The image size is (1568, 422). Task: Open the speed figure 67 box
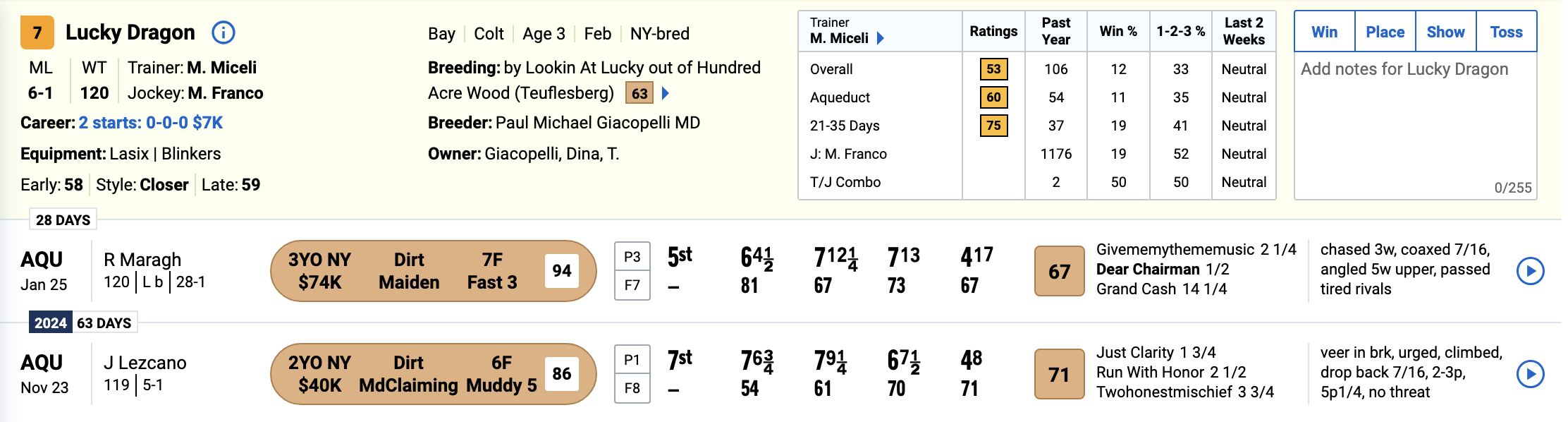pyautogui.click(x=1059, y=271)
